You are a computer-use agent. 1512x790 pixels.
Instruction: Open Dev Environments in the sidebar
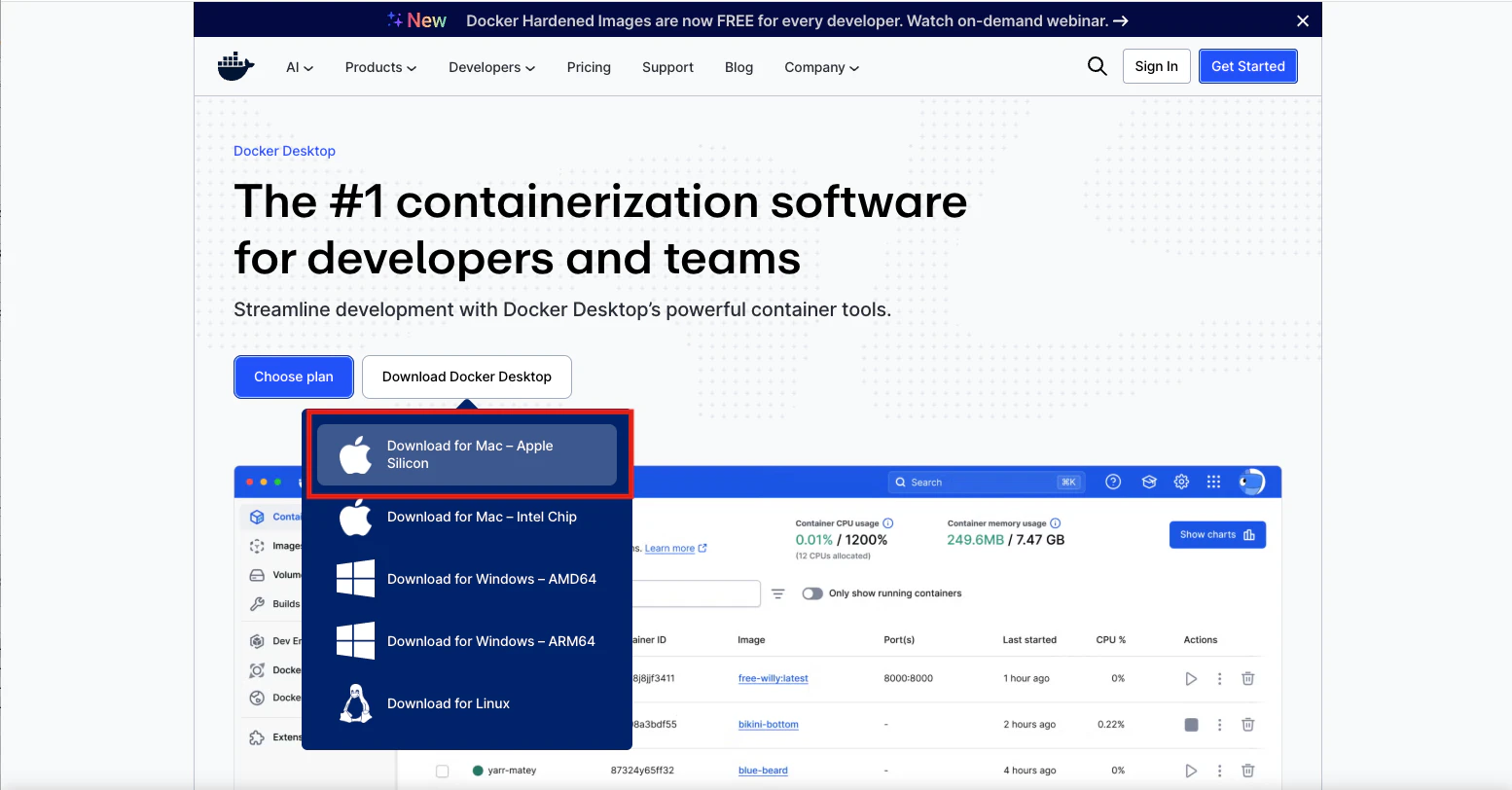274,641
